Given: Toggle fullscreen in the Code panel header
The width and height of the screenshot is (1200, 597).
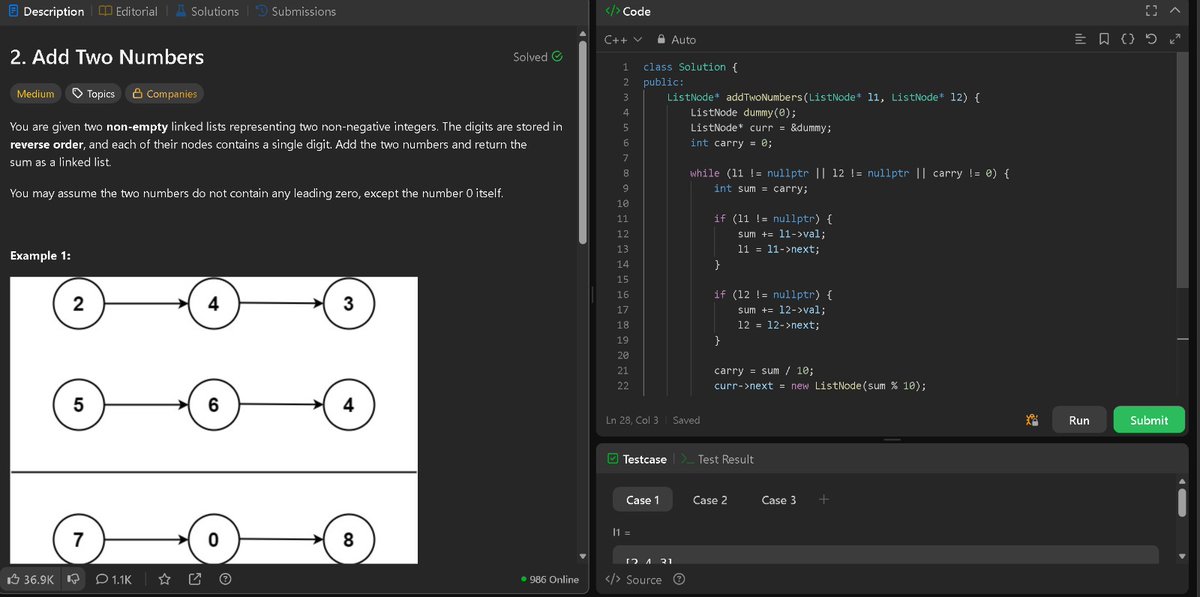Looking at the screenshot, I should [1151, 11].
